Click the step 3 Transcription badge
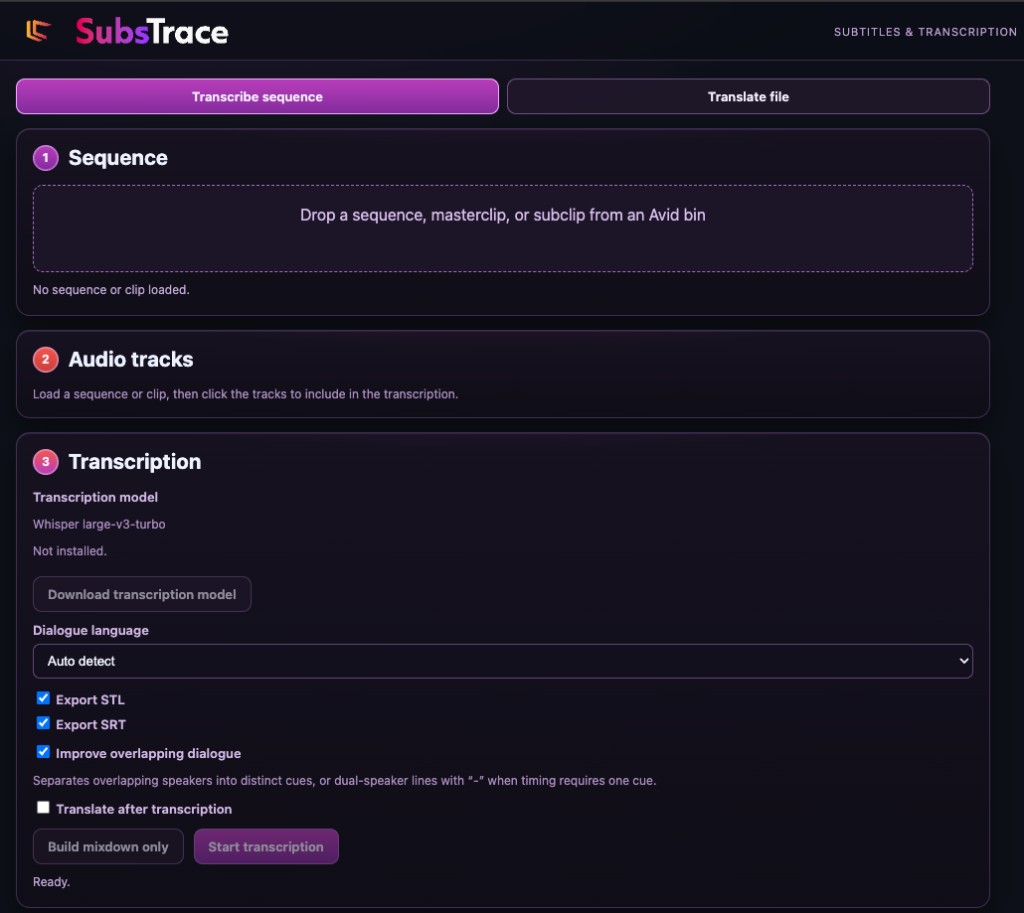 click(46, 462)
